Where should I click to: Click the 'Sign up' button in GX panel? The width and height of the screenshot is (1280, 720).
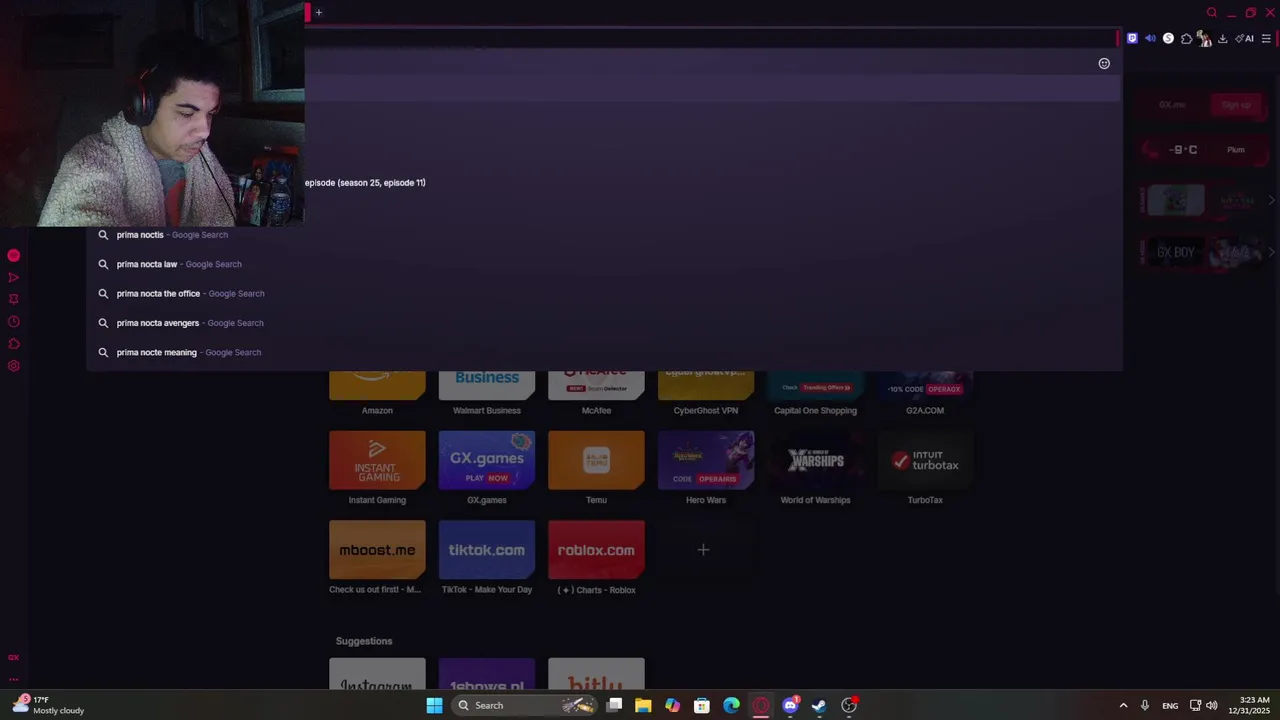[x=1236, y=105]
